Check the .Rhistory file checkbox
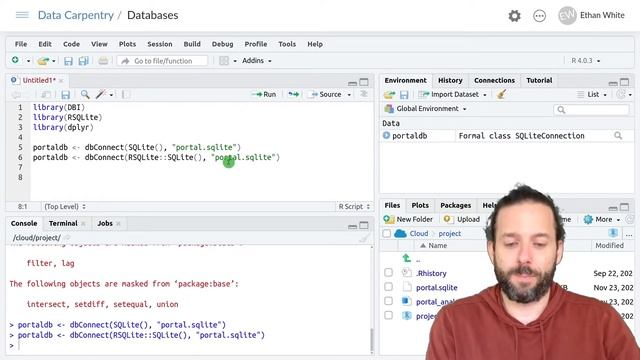Viewport: 640px width, 360px height. [388, 273]
